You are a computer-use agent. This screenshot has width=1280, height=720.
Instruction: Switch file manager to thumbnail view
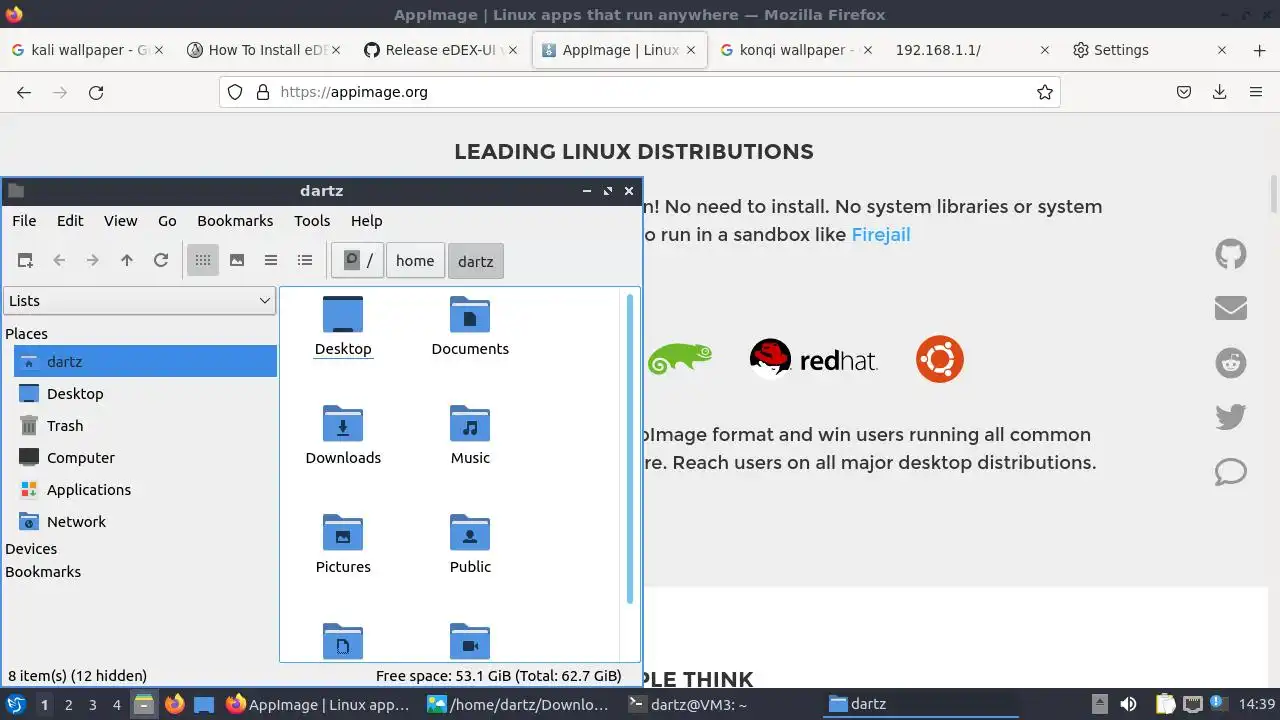[237, 260]
